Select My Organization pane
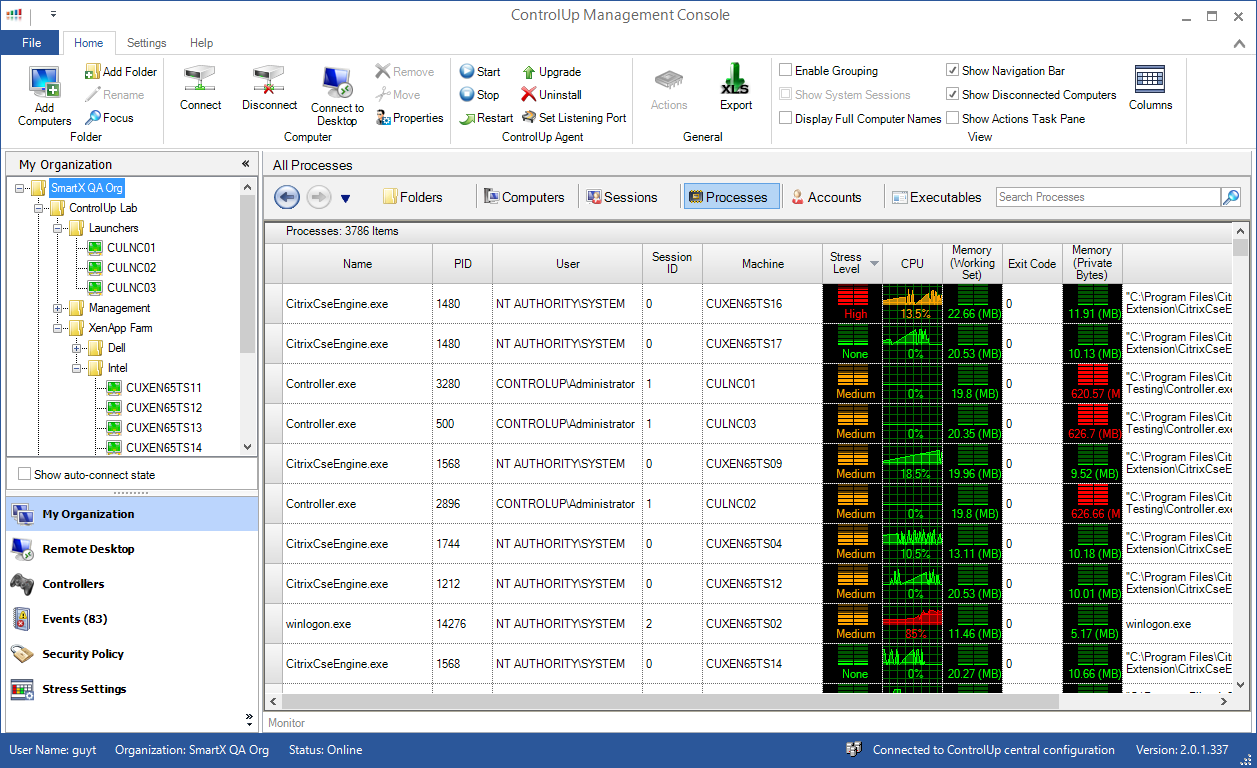 (x=130, y=514)
